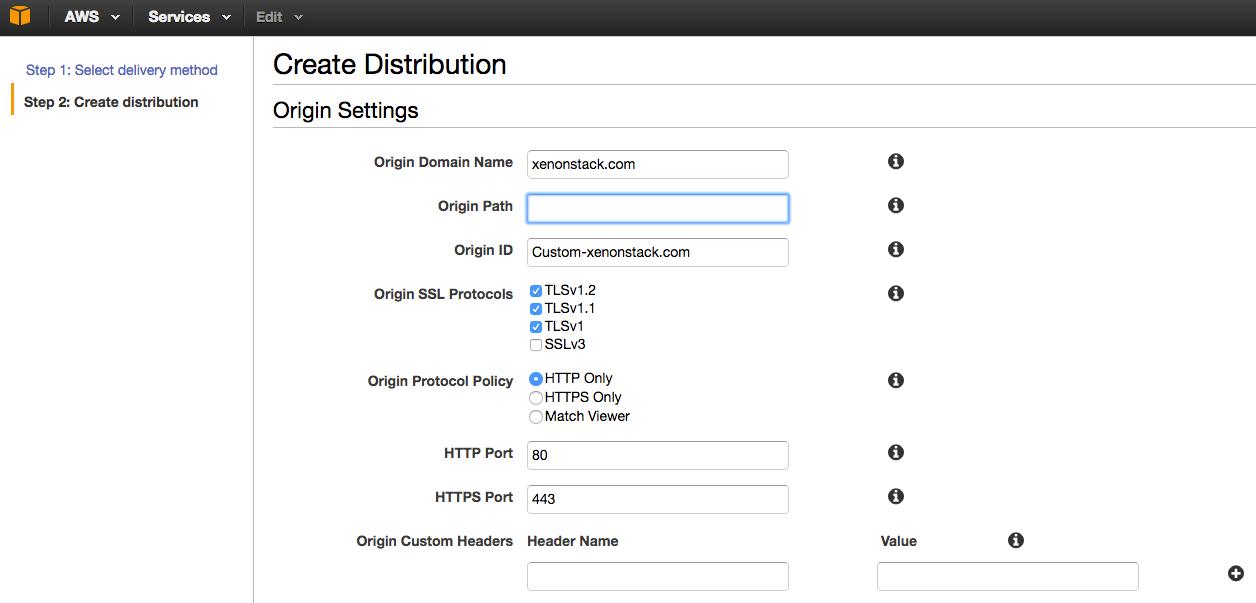Click the Header Name input field
1256x603 pixels.
pos(657,576)
